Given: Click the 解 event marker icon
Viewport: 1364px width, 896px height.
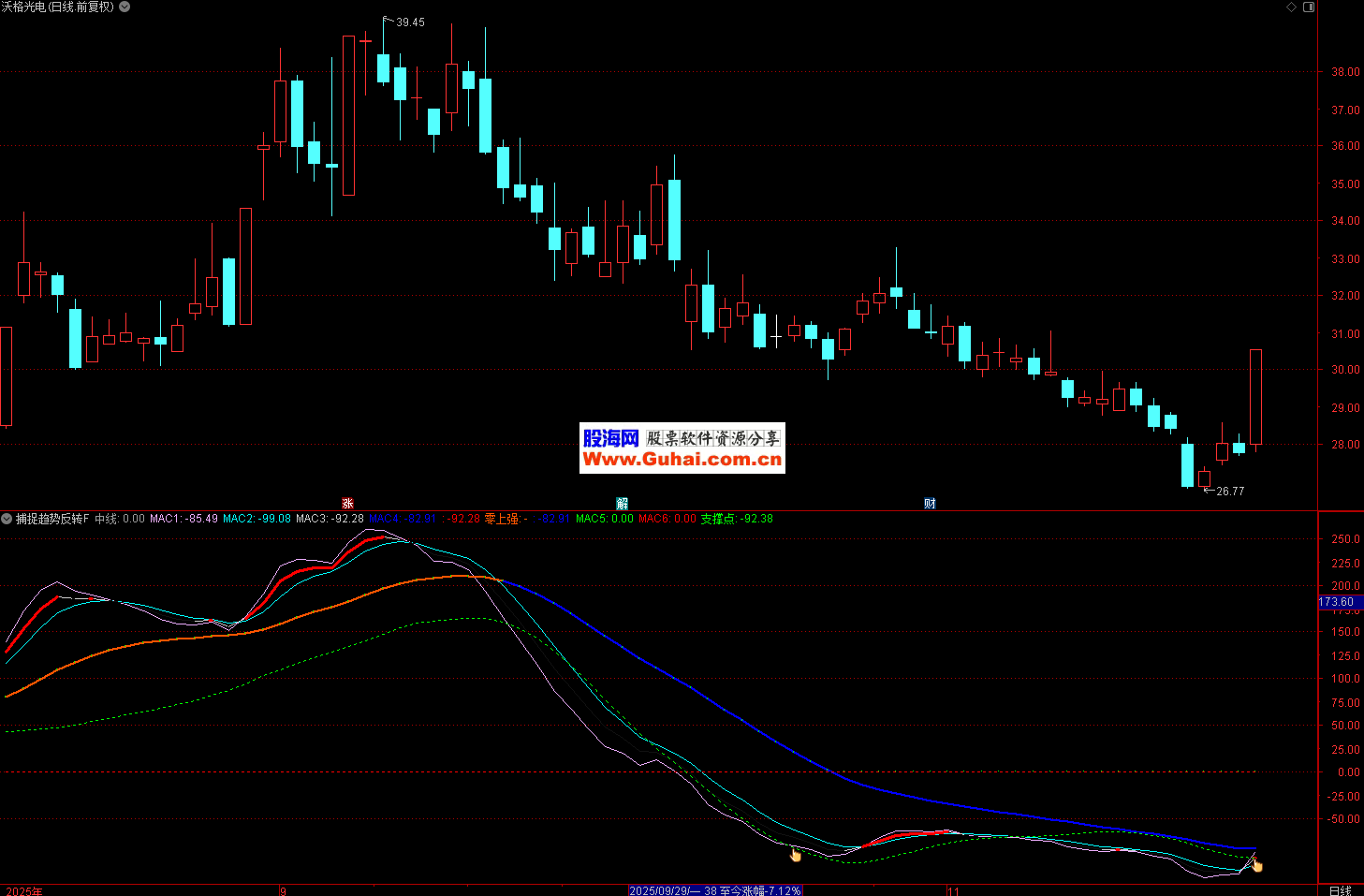Looking at the screenshot, I should point(622,504).
